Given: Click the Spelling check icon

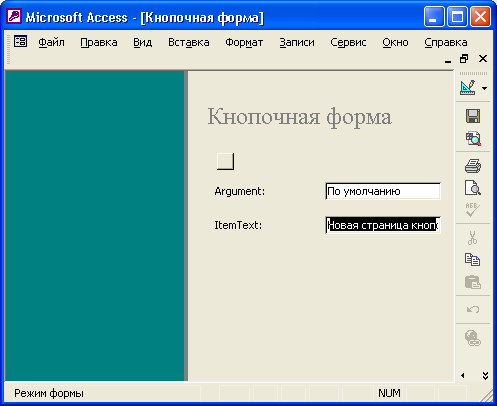Looking at the screenshot, I should 473,210.
